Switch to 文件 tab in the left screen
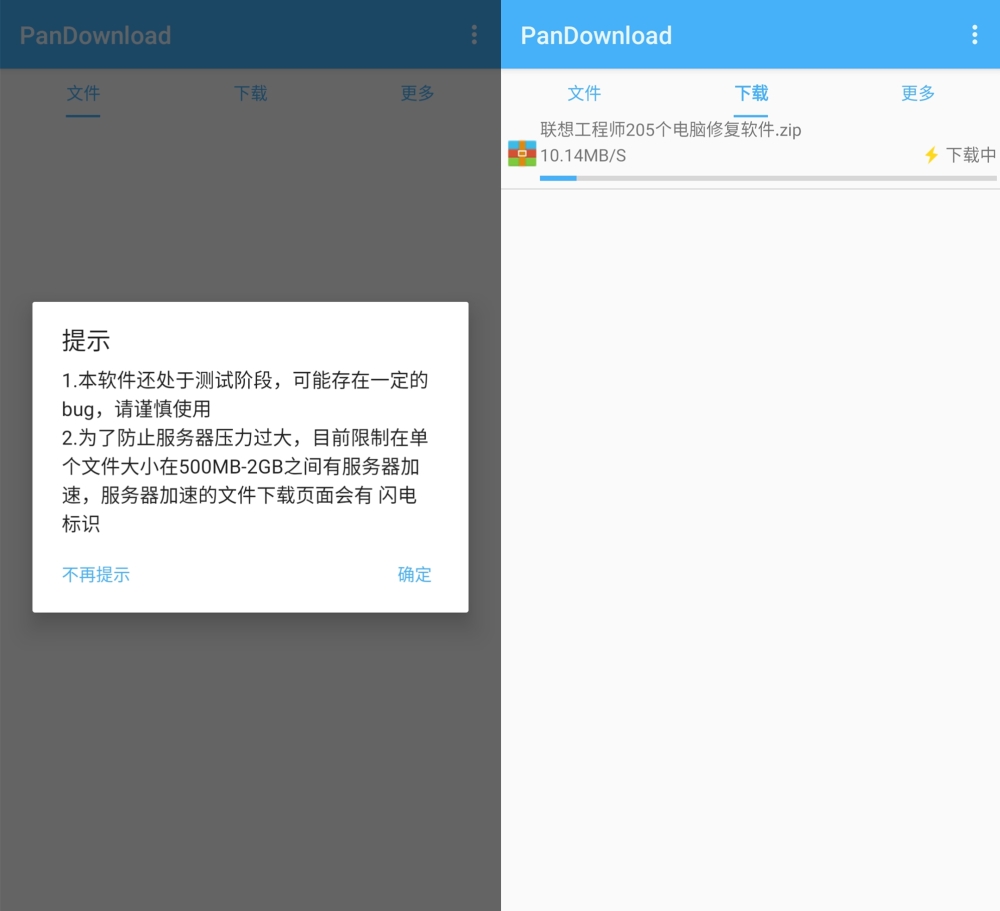Image resolution: width=1000 pixels, height=911 pixels. coord(83,93)
